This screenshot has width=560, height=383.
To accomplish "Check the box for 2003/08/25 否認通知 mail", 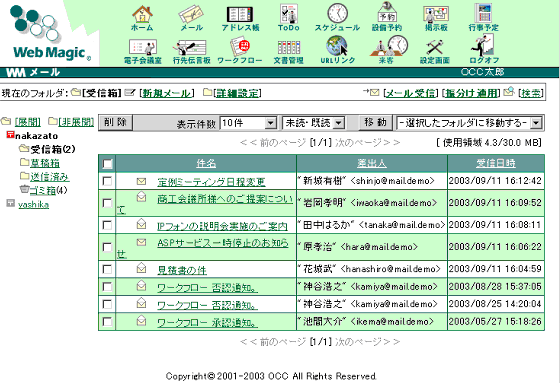I will [107, 304].
